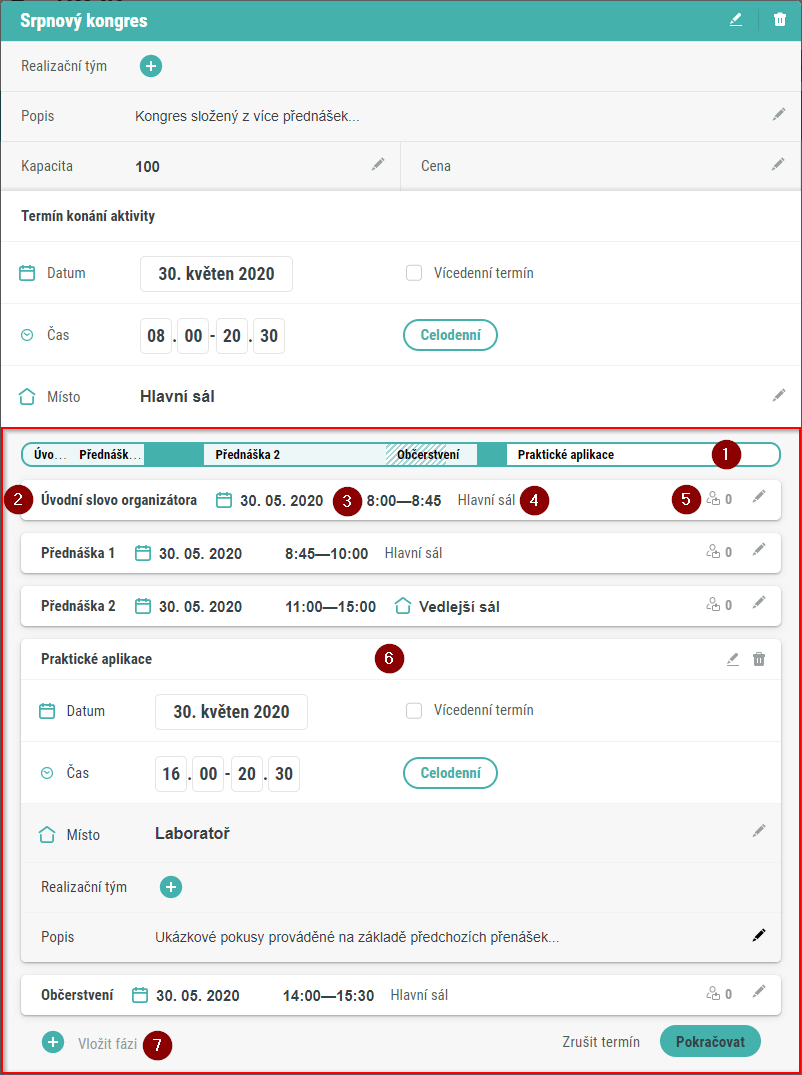Viewport: 802px width, 1075px height.
Task: Toggle the top Celodenní option
Action: point(450,335)
